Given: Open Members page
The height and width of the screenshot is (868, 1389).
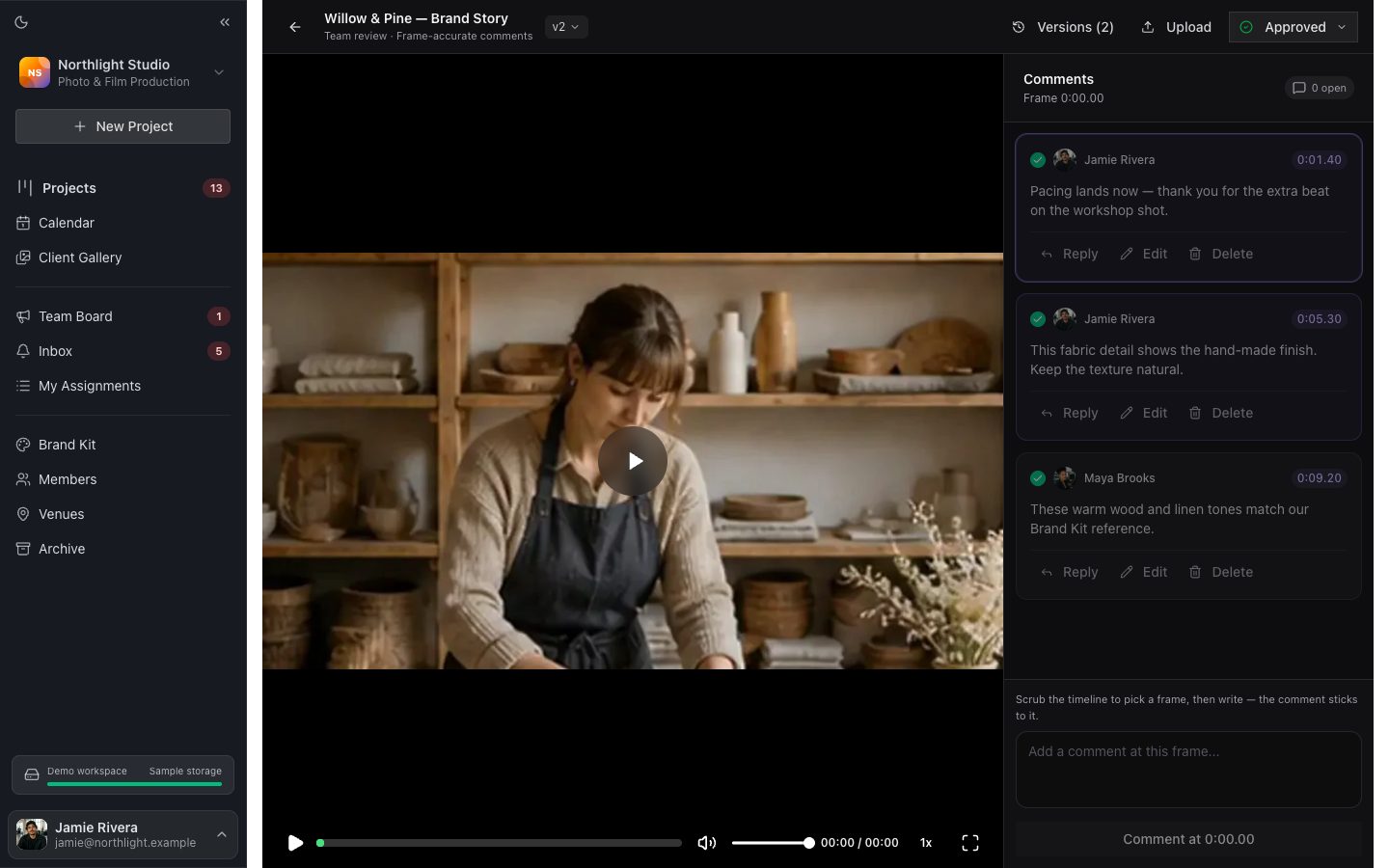Looking at the screenshot, I should click(x=123, y=479).
